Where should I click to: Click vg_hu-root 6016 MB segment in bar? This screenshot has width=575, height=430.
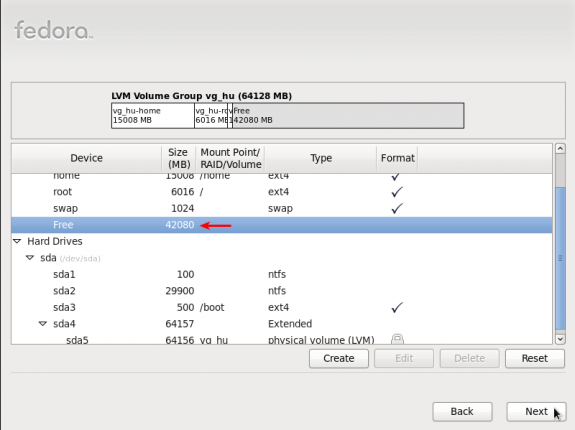(x=211, y=115)
